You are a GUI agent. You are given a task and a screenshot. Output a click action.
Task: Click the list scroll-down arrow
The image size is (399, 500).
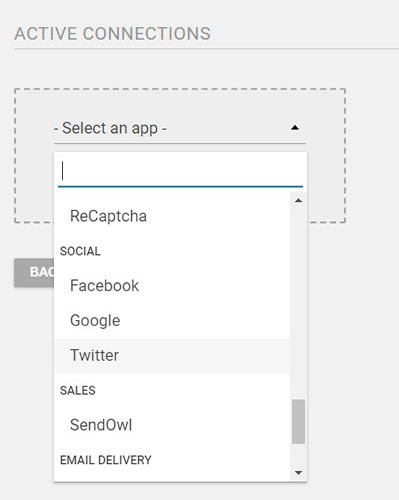pos(298,472)
